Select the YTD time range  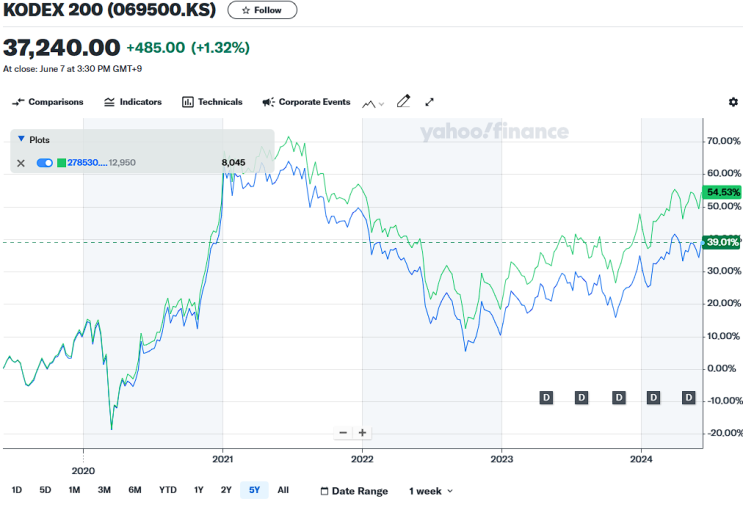click(x=168, y=490)
